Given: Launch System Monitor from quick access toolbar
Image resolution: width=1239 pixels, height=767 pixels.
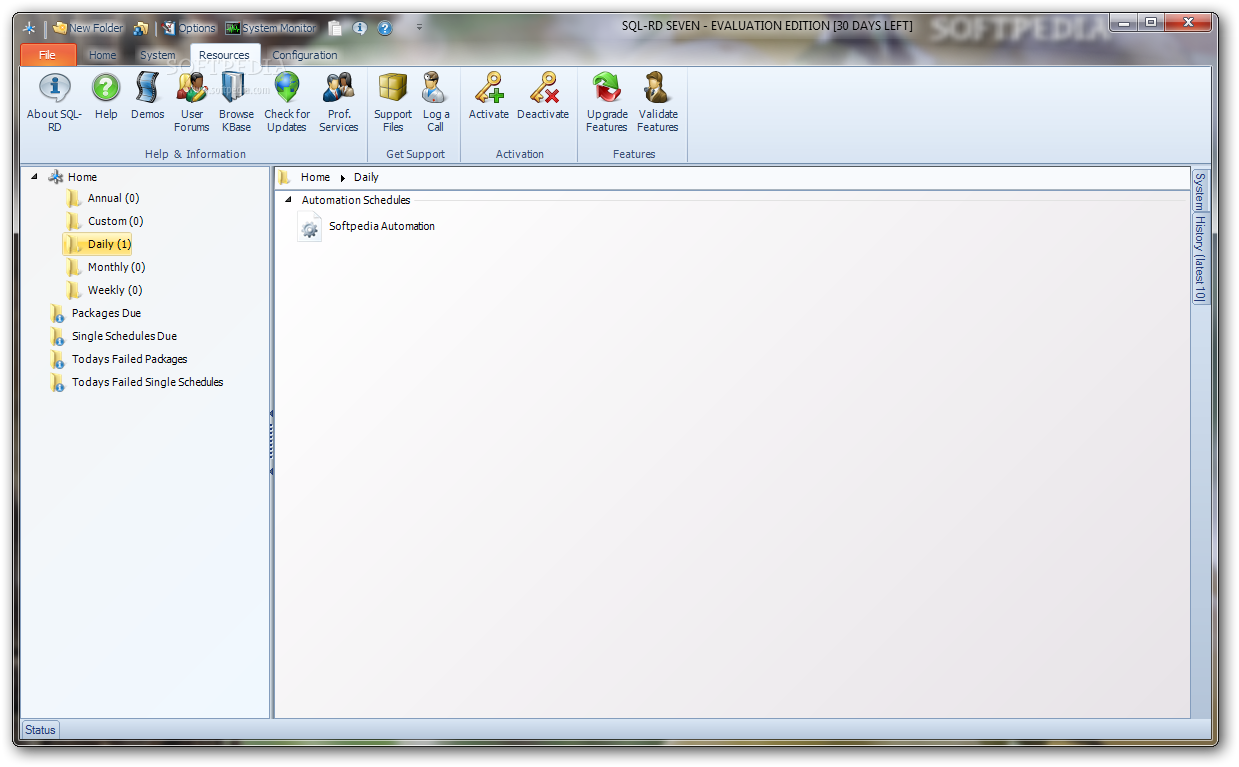Looking at the screenshot, I should tap(271, 28).
